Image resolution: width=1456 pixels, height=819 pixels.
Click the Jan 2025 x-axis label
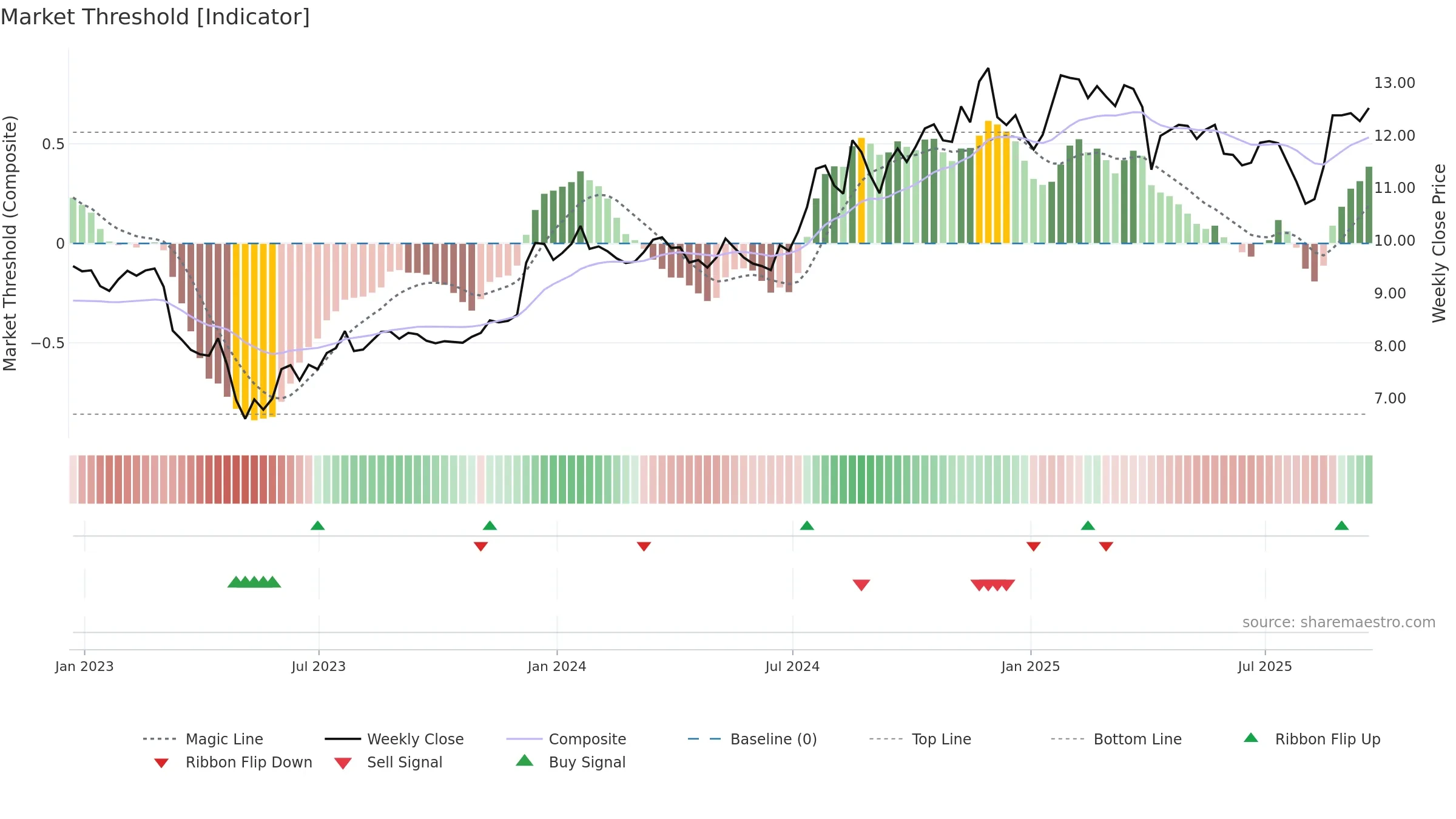1031,666
